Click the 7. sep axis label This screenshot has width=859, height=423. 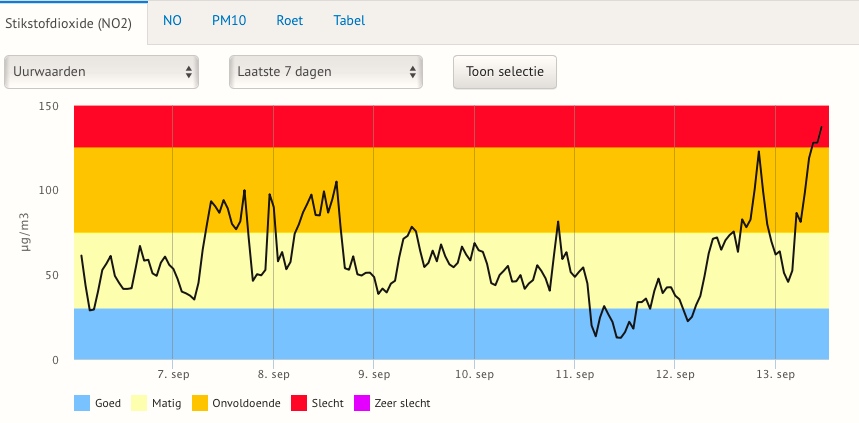(173, 375)
